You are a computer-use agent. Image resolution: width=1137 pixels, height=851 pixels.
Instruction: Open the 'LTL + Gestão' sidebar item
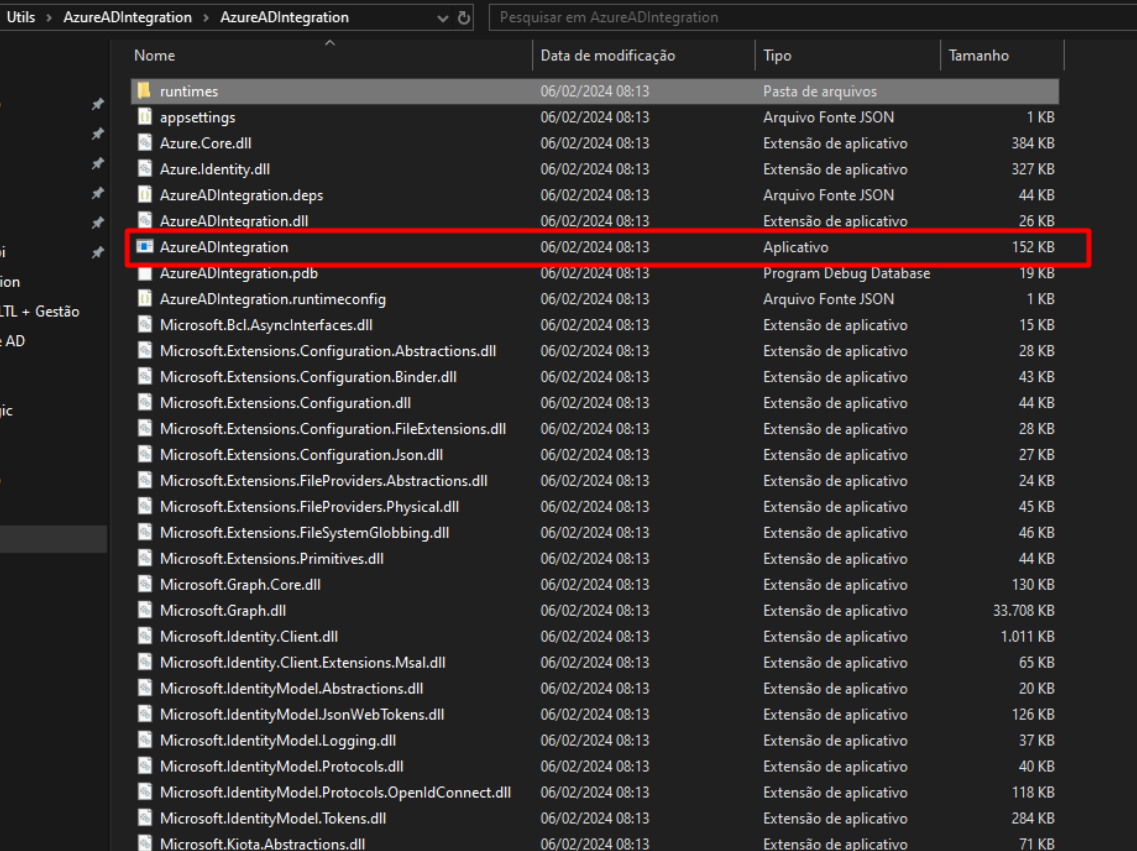(x=40, y=312)
